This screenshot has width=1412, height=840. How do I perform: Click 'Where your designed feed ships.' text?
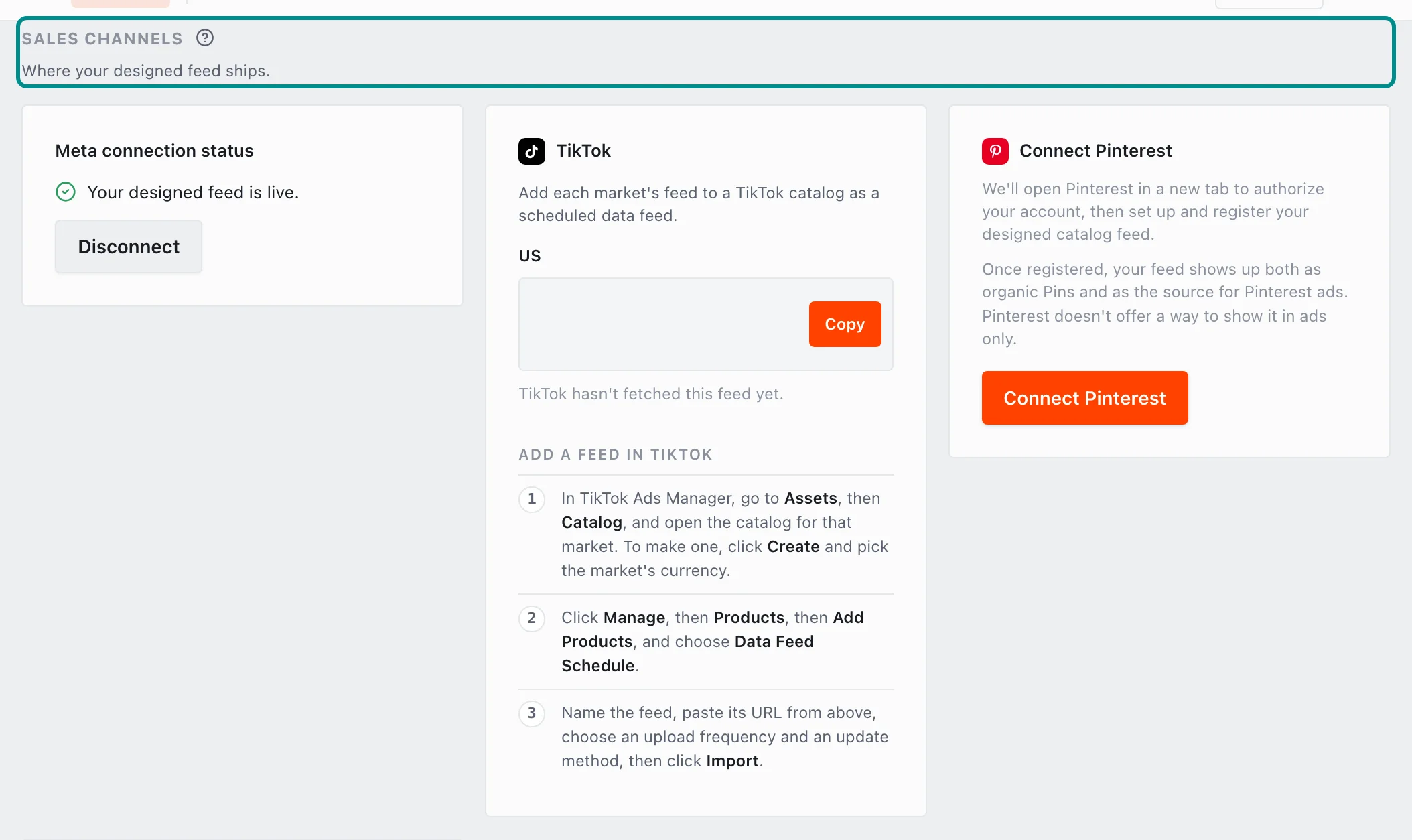(146, 71)
